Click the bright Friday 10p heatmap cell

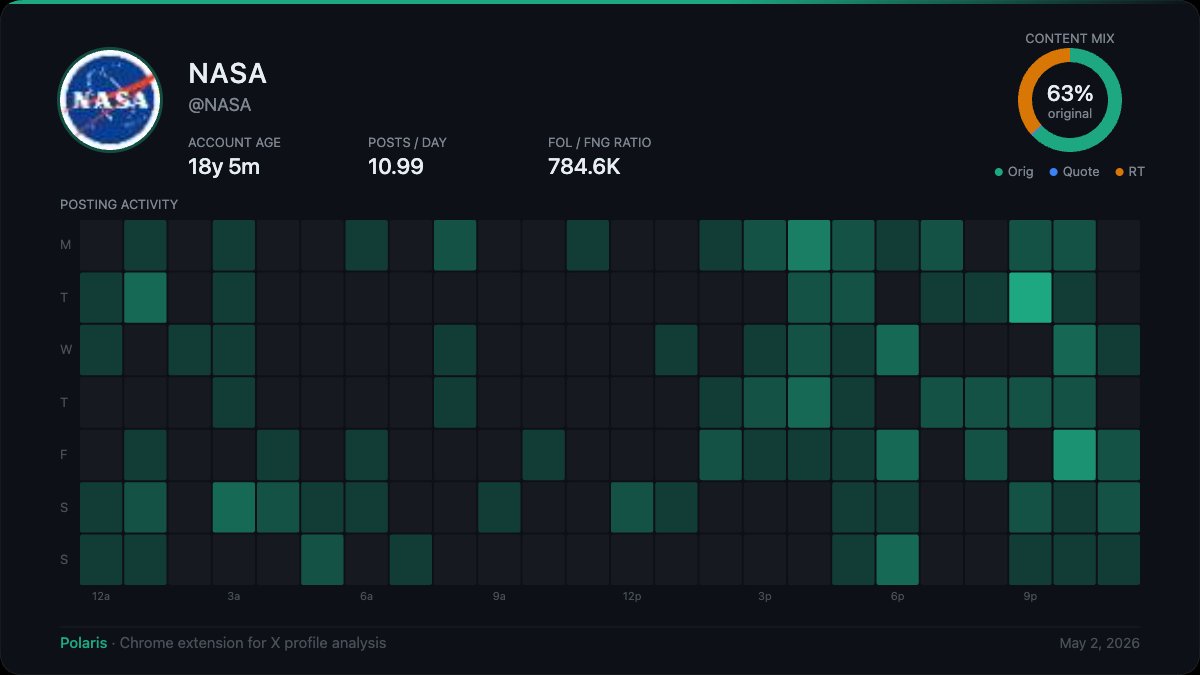(1074, 454)
